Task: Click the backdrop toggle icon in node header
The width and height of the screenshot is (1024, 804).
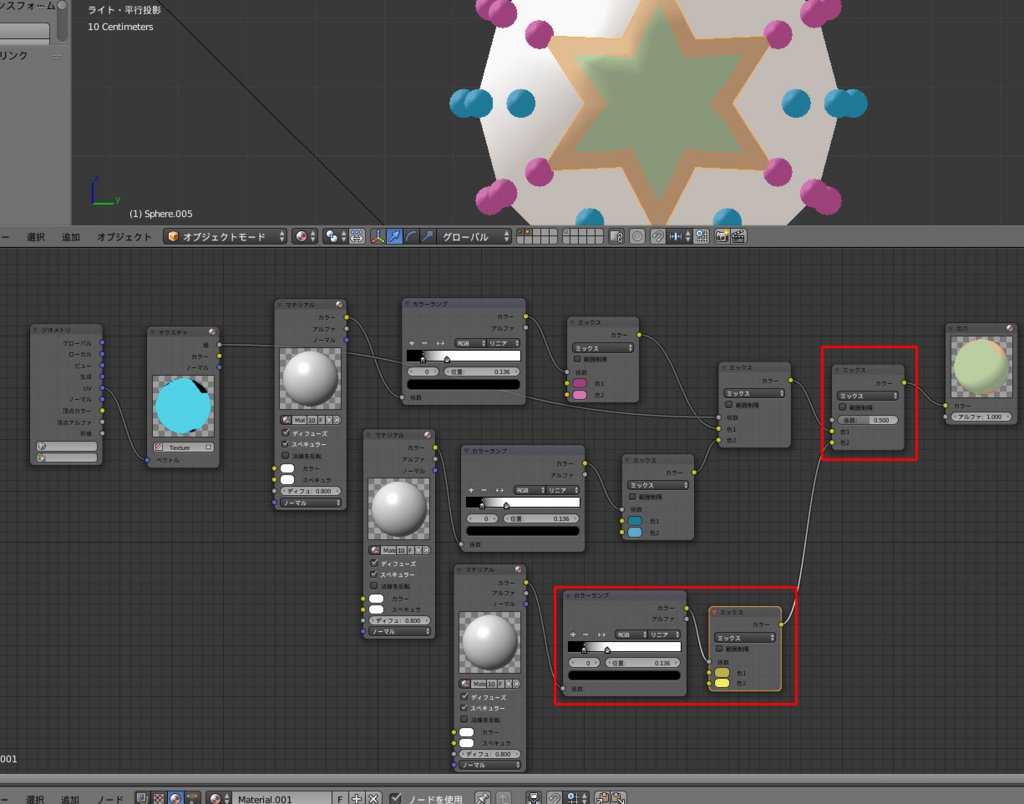Action: click(534, 798)
